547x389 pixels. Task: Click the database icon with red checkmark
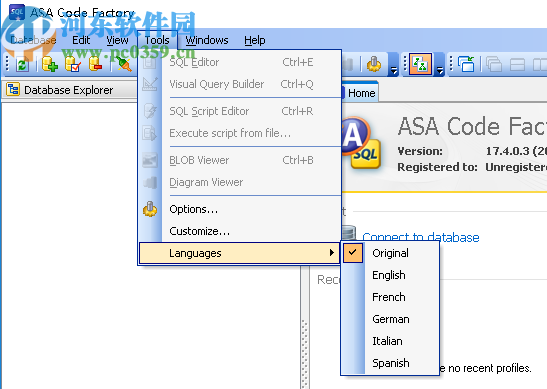coord(73,65)
